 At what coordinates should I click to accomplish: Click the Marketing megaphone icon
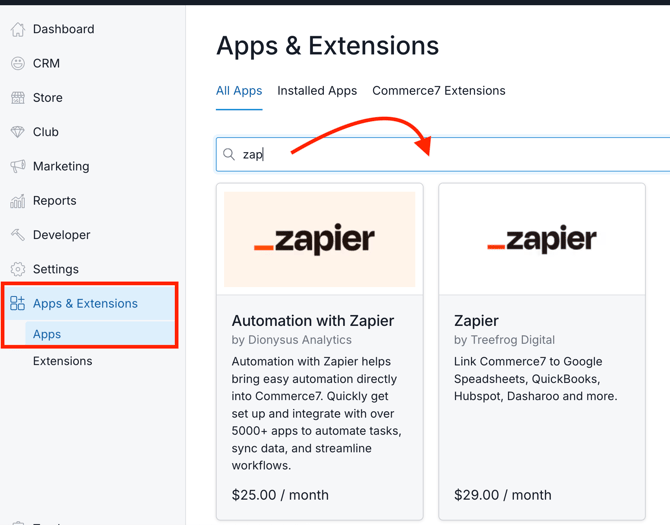click(x=18, y=167)
